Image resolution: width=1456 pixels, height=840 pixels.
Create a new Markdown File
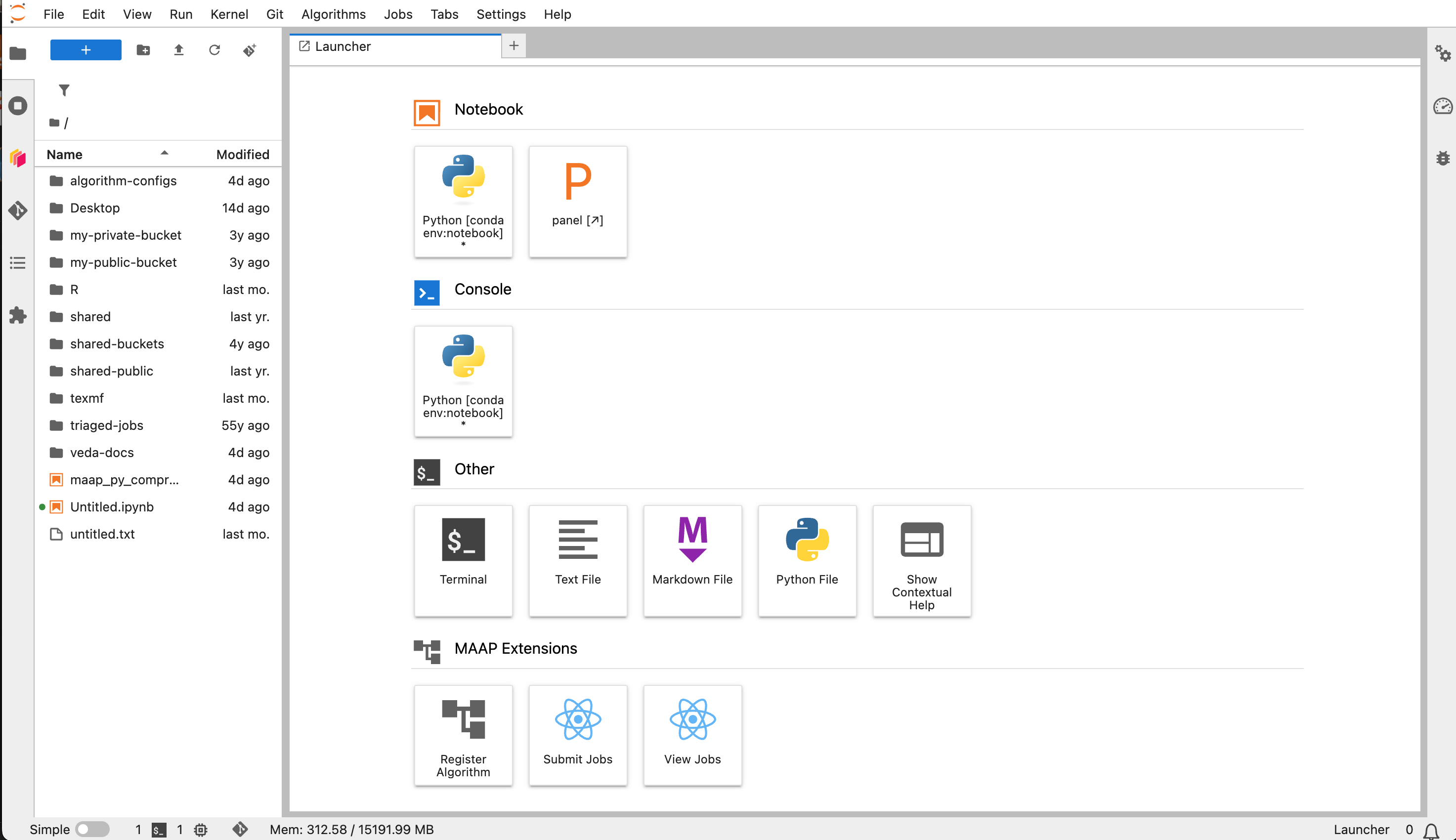click(692, 561)
